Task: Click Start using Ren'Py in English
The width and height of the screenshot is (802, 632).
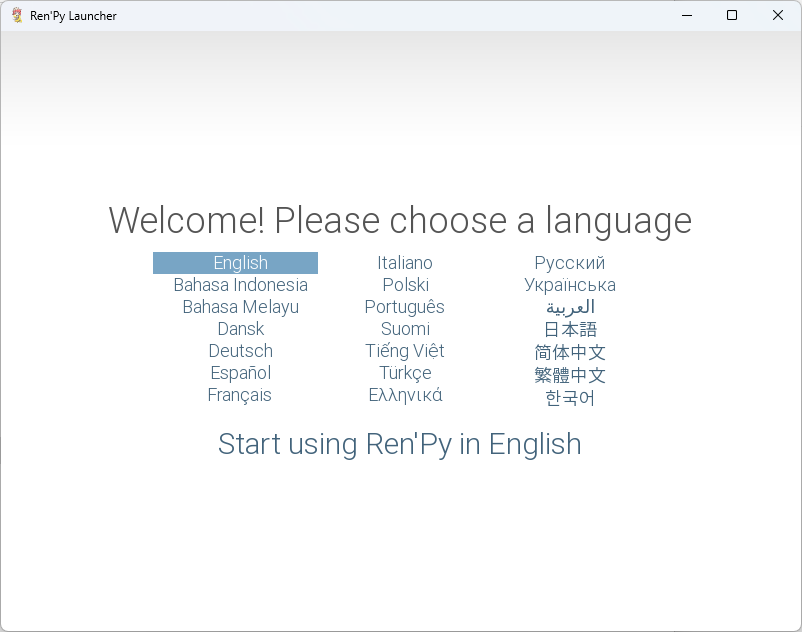Action: [x=399, y=444]
